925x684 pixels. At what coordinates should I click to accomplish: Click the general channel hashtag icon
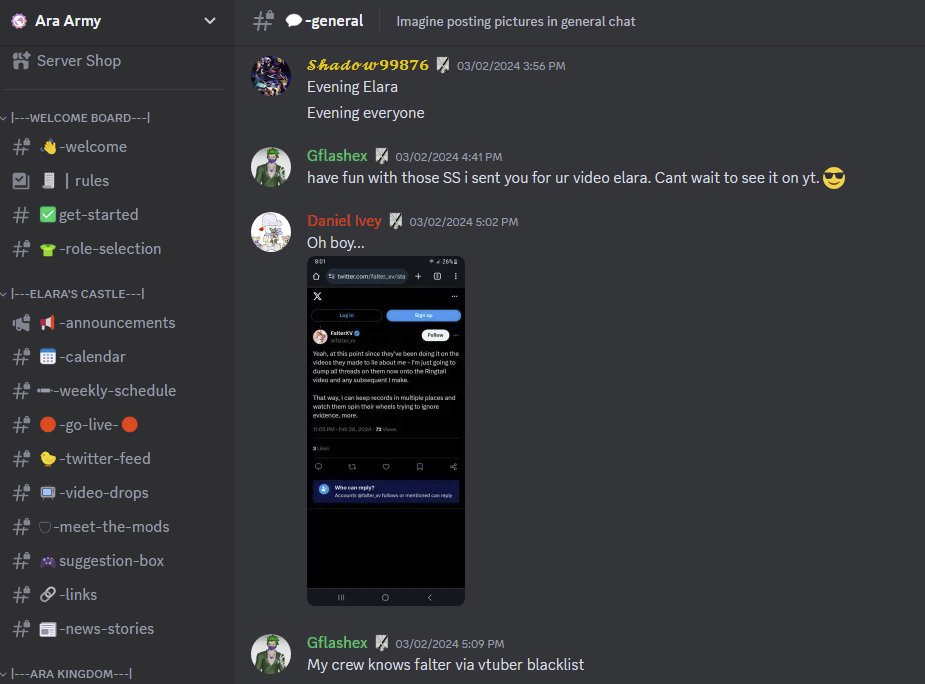(263, 21)
